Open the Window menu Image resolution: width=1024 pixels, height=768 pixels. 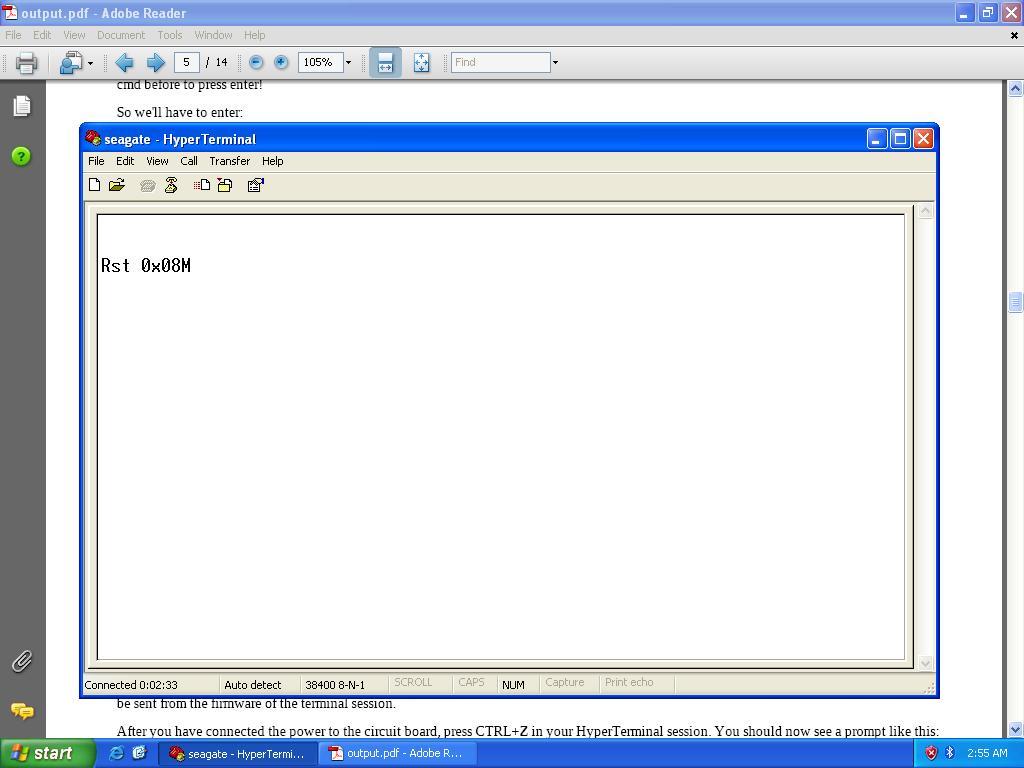click(x=213, y=35)
